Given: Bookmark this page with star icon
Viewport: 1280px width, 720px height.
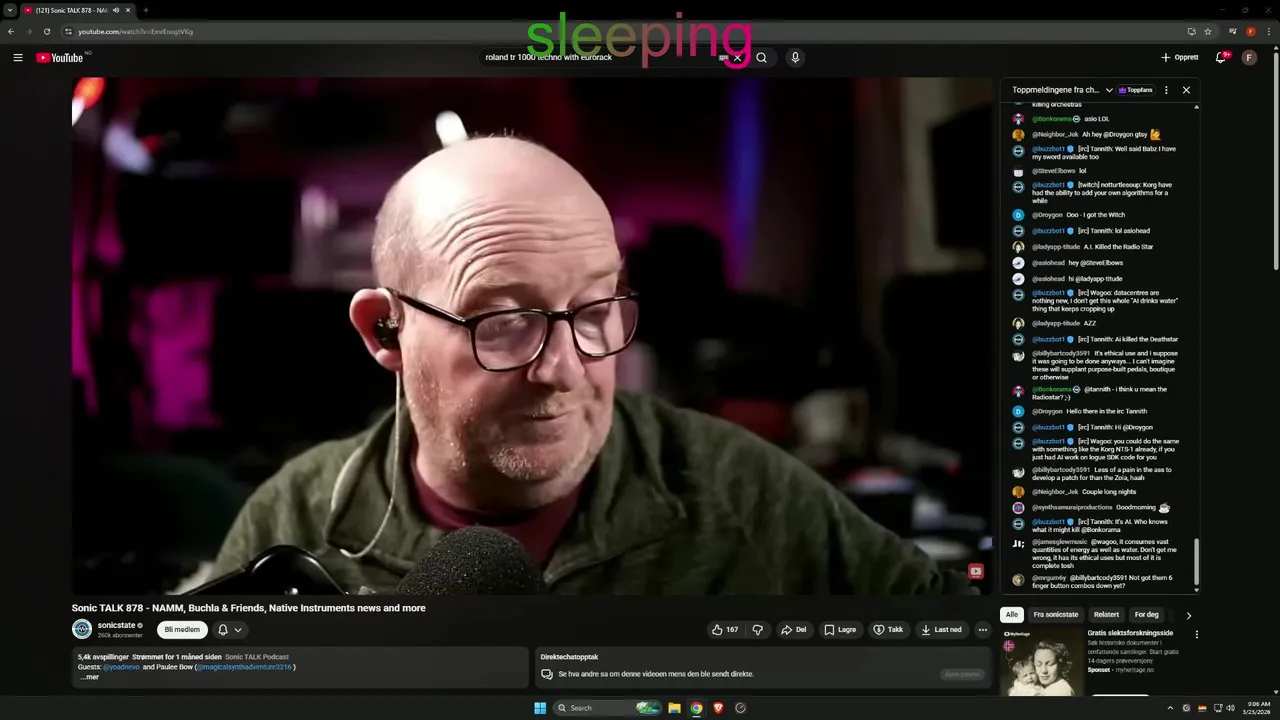Looking at the screenshot, I should pos(1208,31).
